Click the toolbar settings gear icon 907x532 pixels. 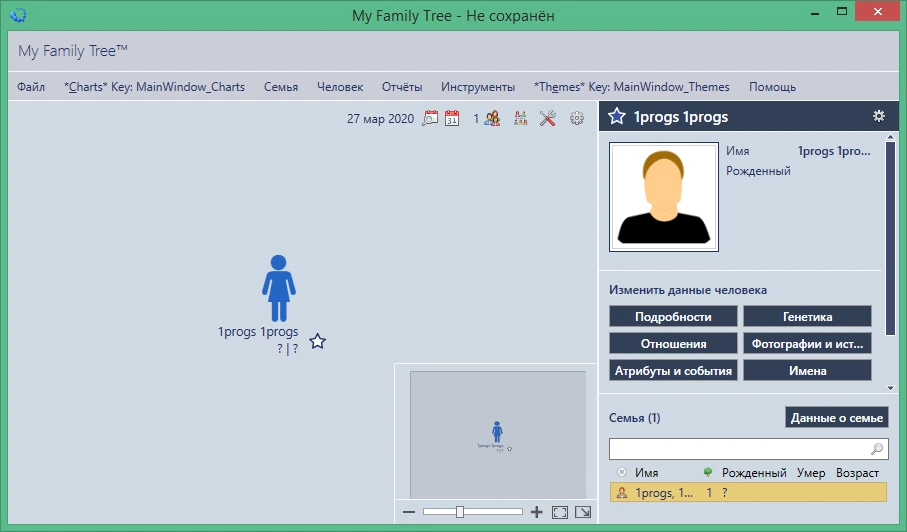point(577,119)
